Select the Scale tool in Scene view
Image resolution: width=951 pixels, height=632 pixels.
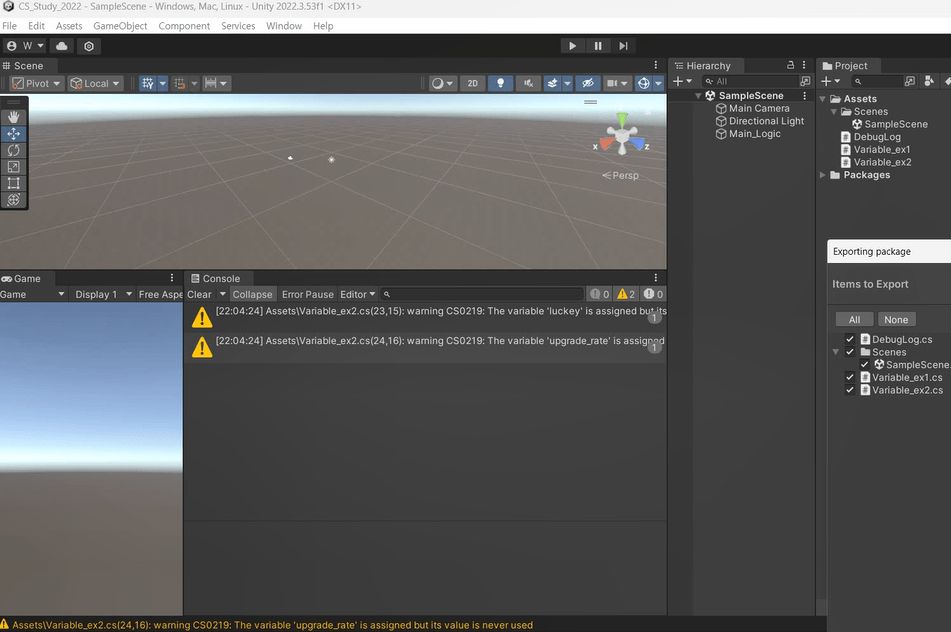(x=13, y=167)
